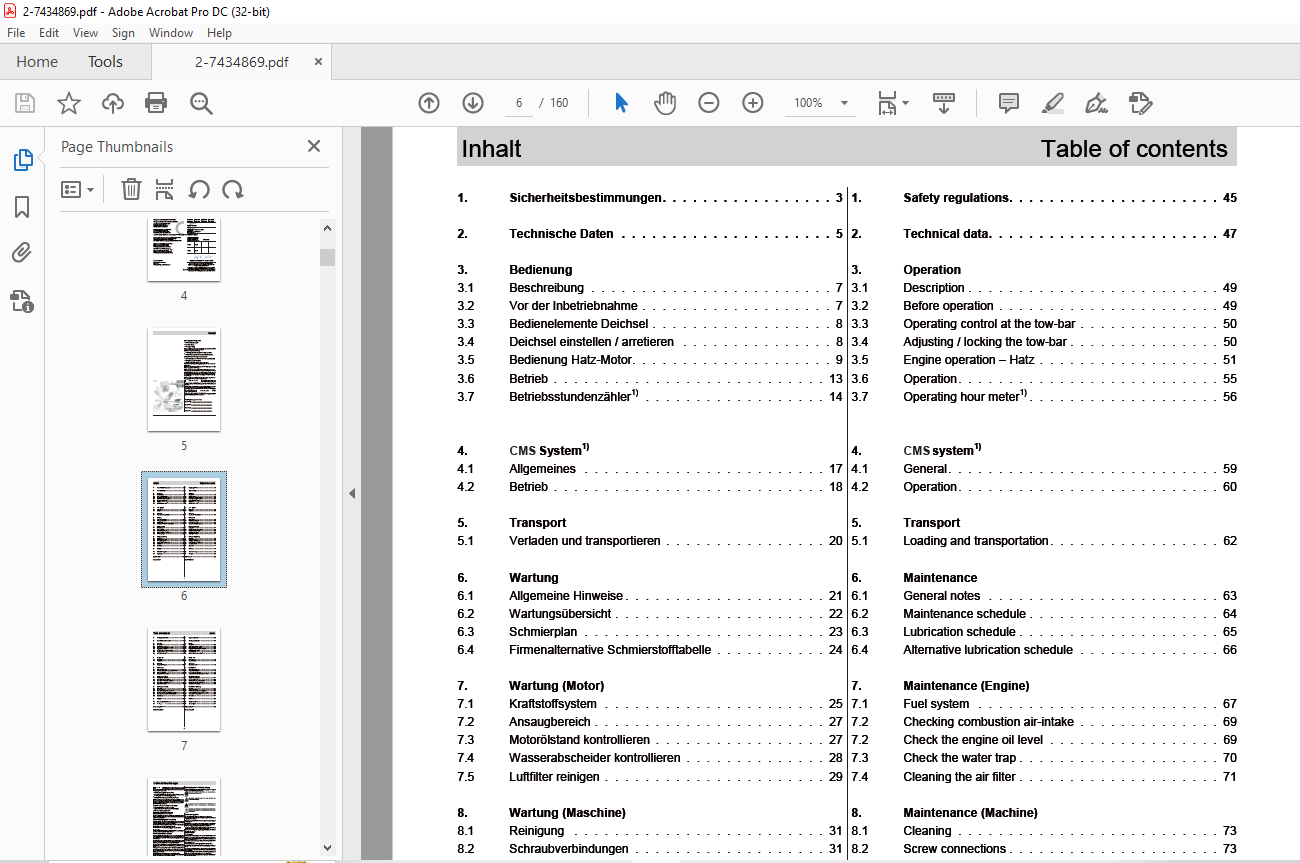Viewport: 1300px width, 863px height.
Task: Select the page 5 thumbnail
Action: pos(184,380)
